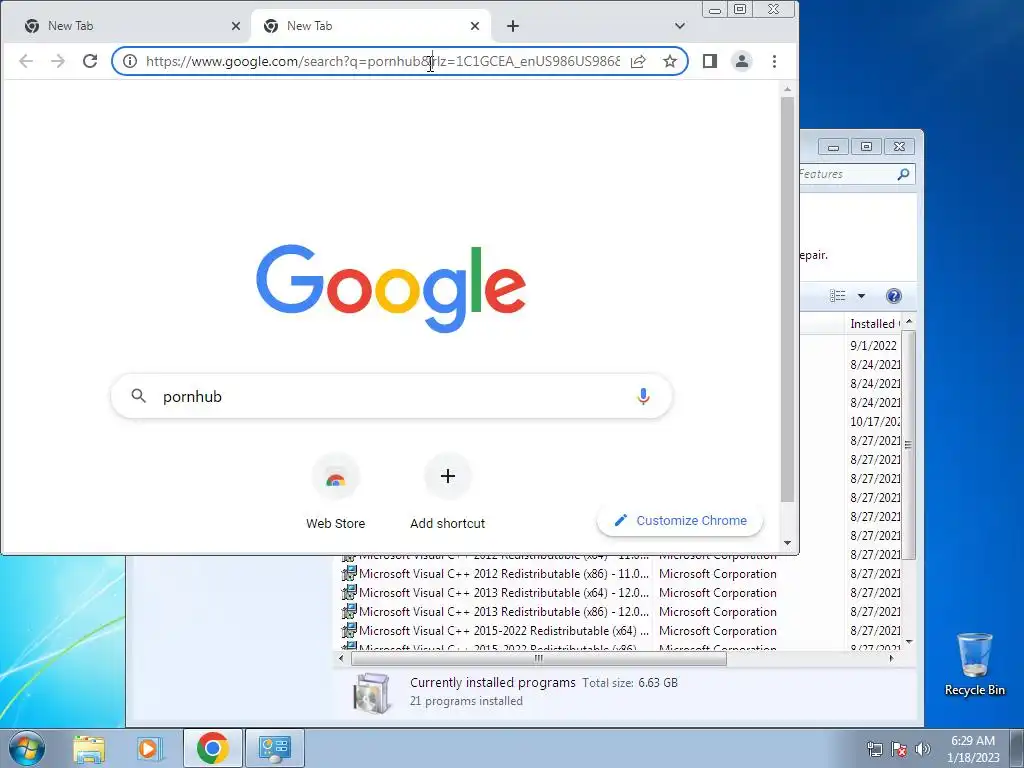Expand view options arrow in Programs and Features
1024x768 pixels.
tap(861, 296)
